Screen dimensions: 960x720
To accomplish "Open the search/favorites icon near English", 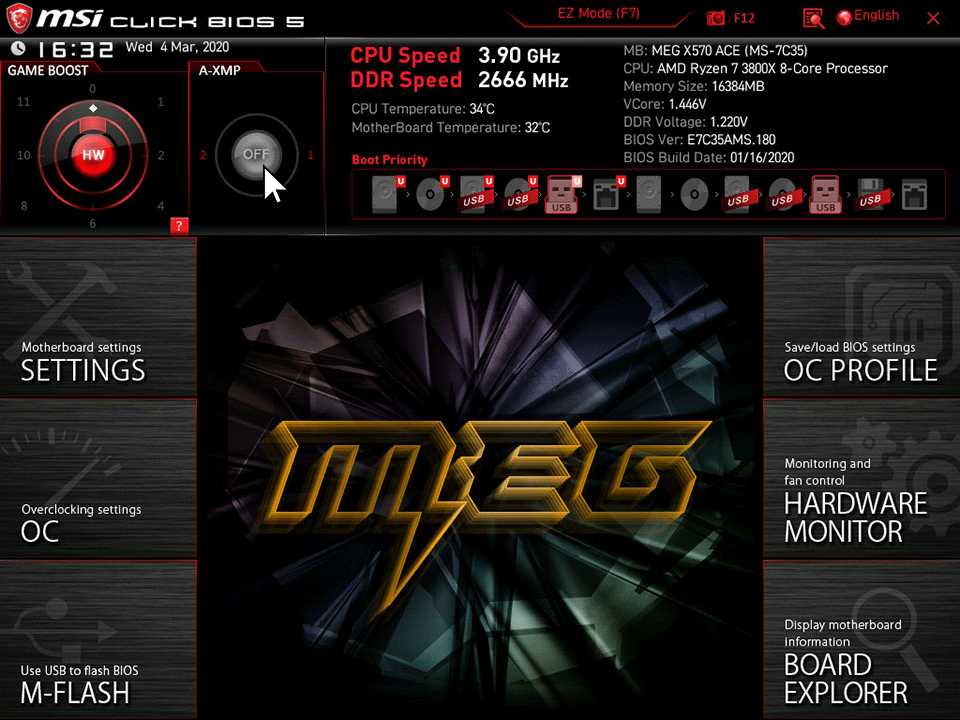I will [813, 18].
